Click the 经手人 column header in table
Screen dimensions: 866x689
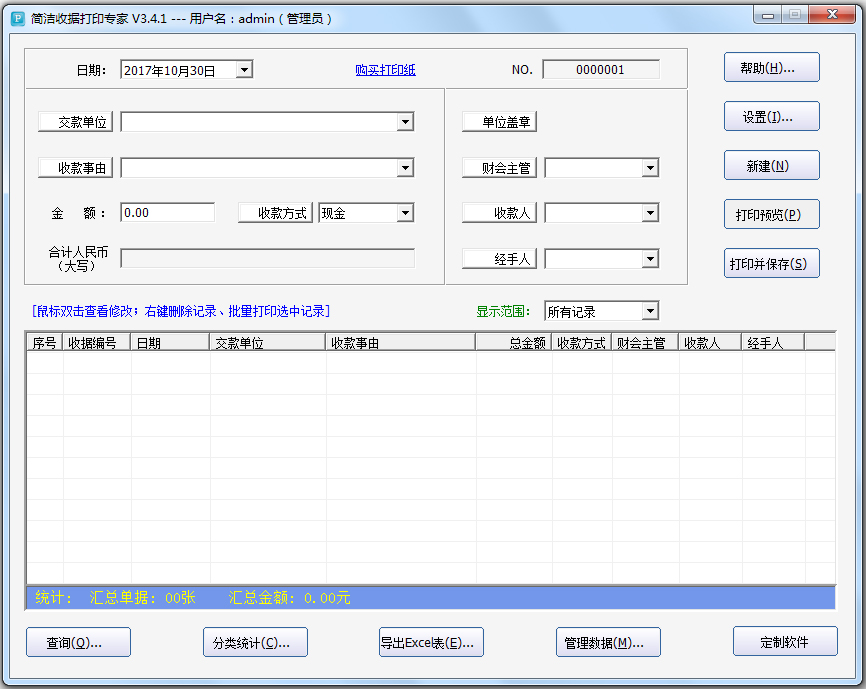click(773, 343)
